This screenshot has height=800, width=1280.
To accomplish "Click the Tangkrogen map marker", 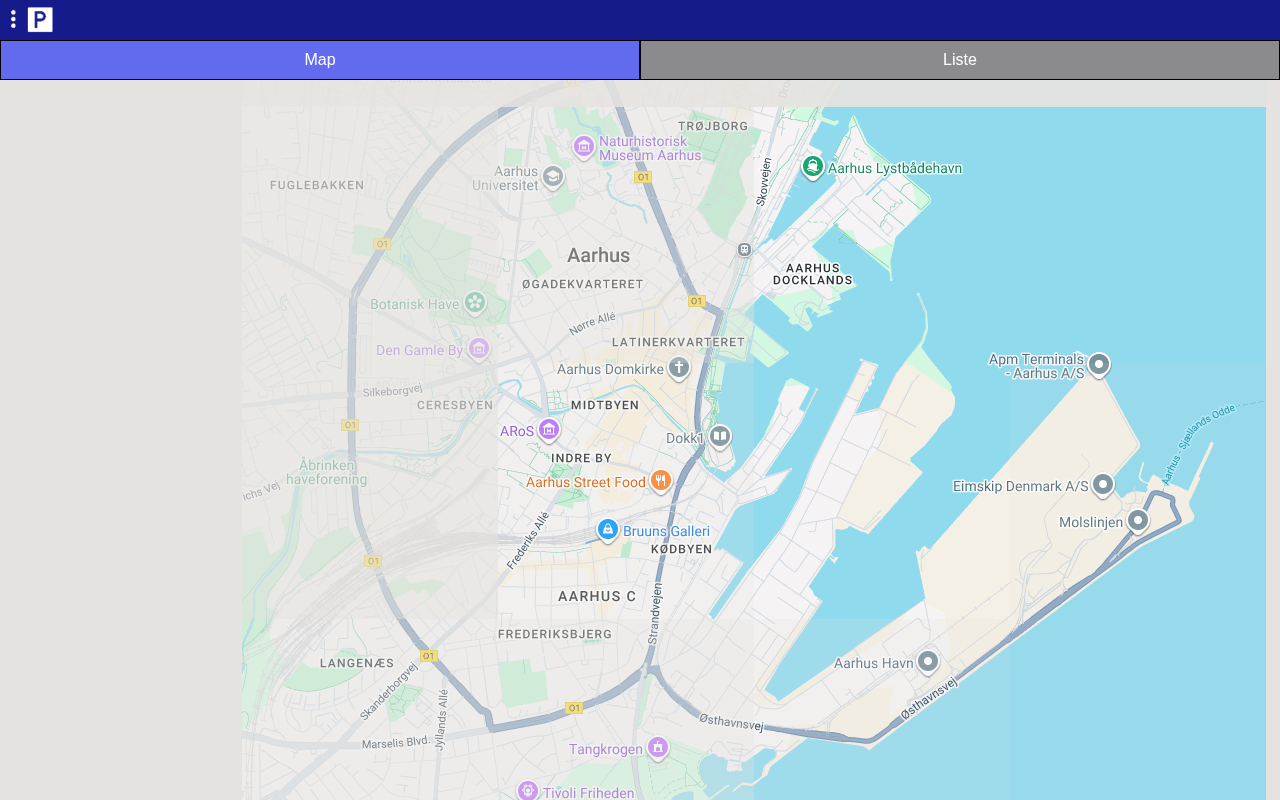I will (657, 747).
